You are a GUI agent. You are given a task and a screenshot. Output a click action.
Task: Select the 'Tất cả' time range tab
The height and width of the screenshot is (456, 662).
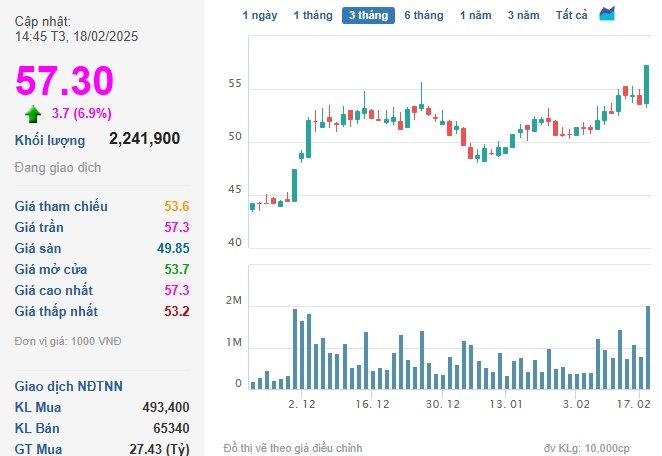click(571, 16)
